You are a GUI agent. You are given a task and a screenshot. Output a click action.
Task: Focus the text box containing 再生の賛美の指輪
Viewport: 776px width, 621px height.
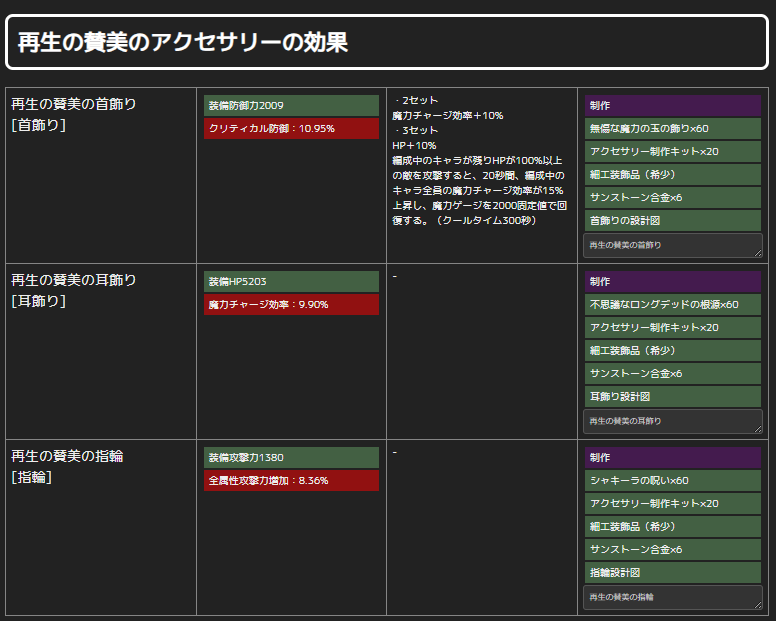(x=673, y=597)
